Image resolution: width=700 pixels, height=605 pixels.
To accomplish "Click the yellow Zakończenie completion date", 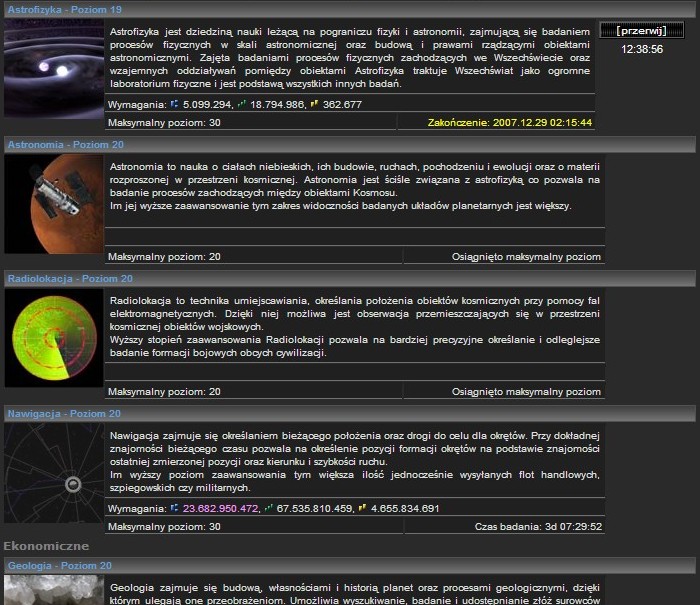I will click(x=509, y=122).
